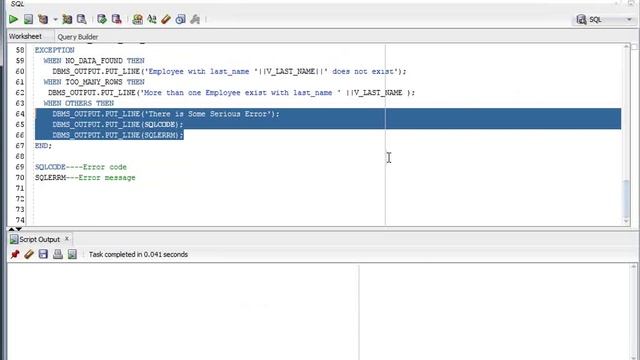Screen dimensions: 640x360
Task: Expand editor pane using splitter down arrow
Action: coord(18,229)
